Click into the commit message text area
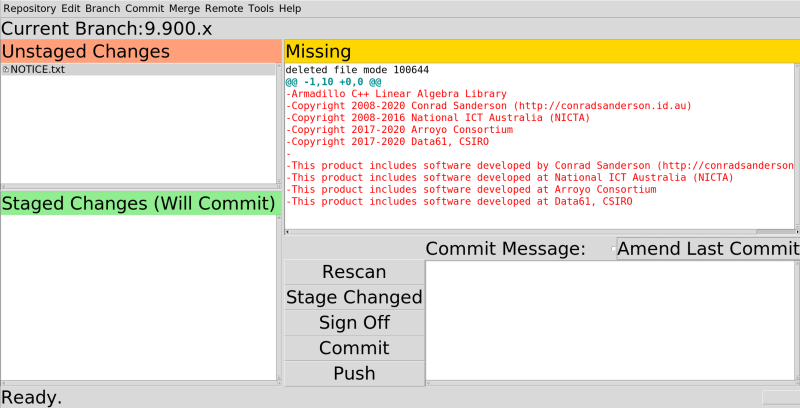800x408 pixels. tap(610, 321)
